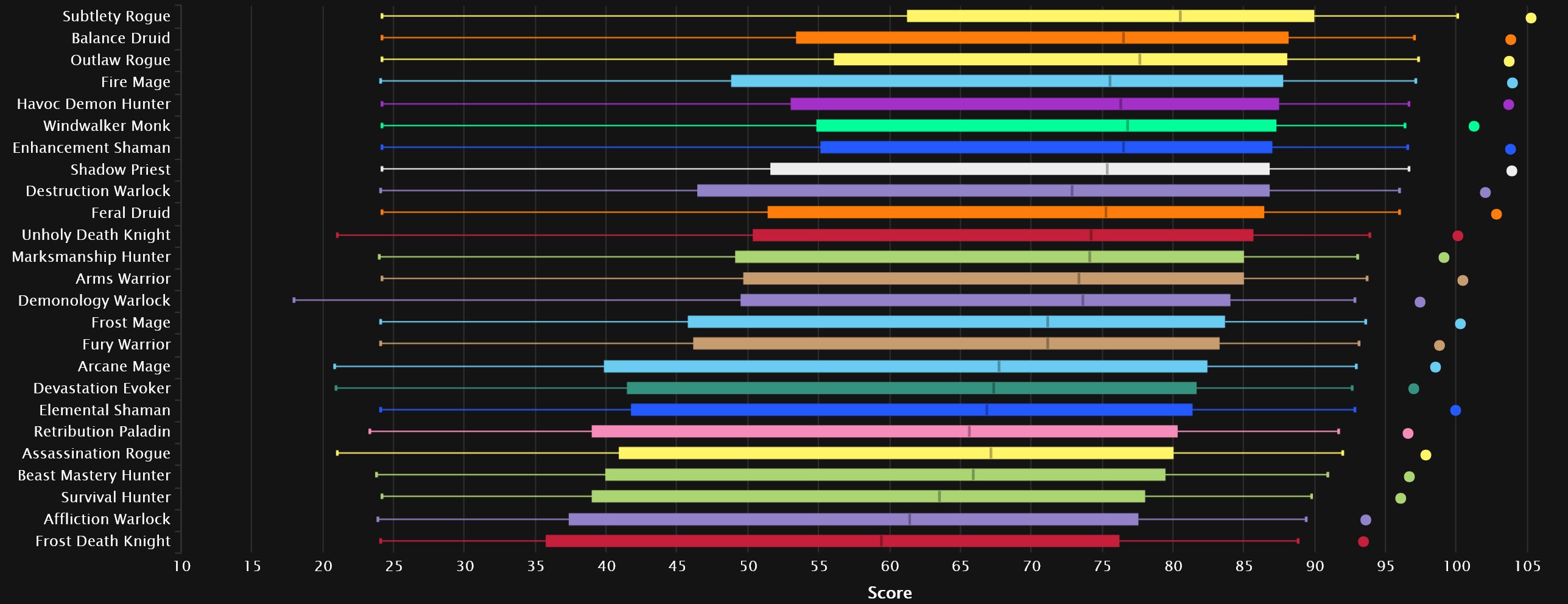Select the pink Retribution Paladin box bar
This screenshot has width=1568, height=604.
click(884, 432)
